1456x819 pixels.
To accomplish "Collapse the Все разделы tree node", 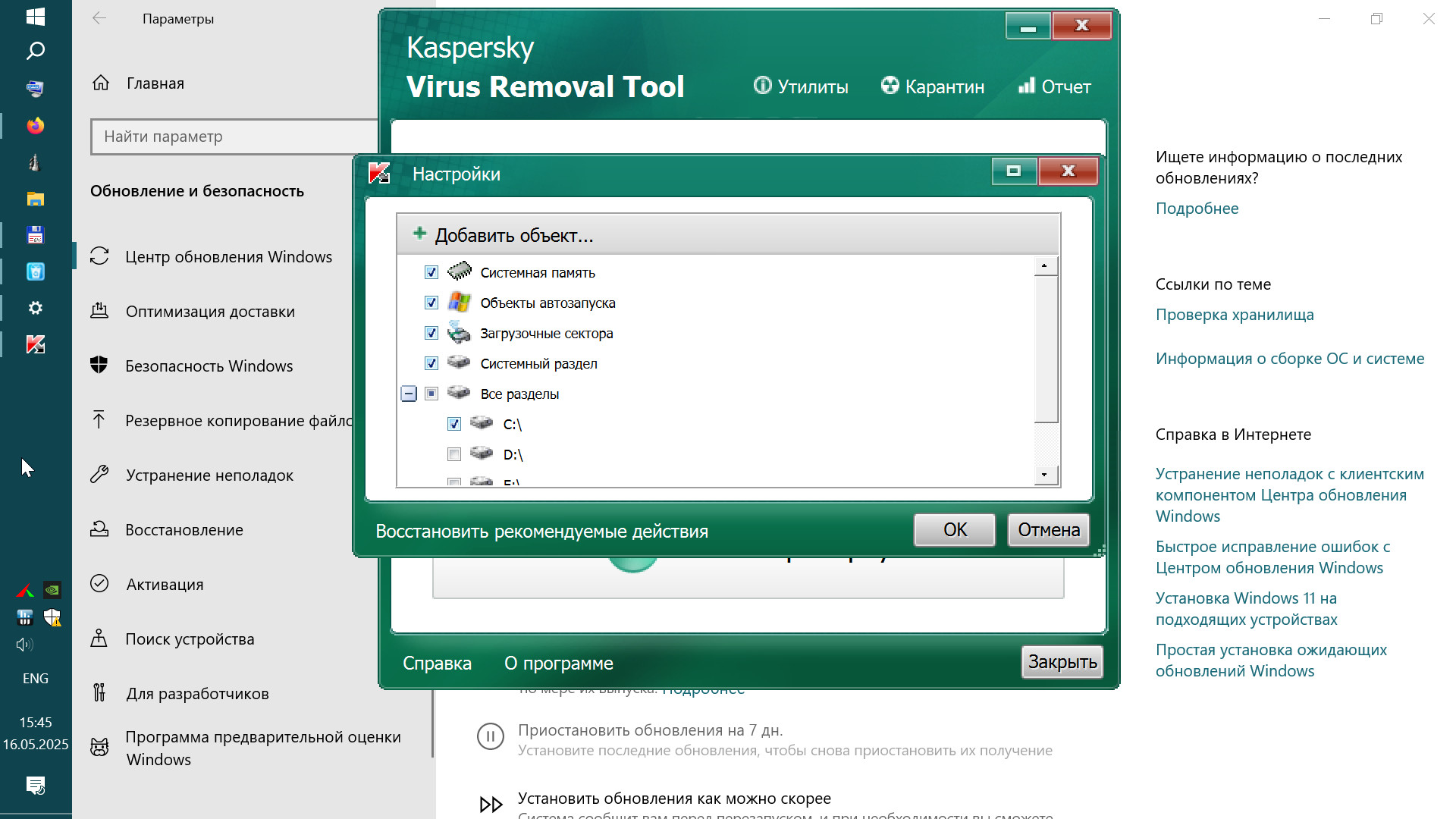I will coord(409,394).
